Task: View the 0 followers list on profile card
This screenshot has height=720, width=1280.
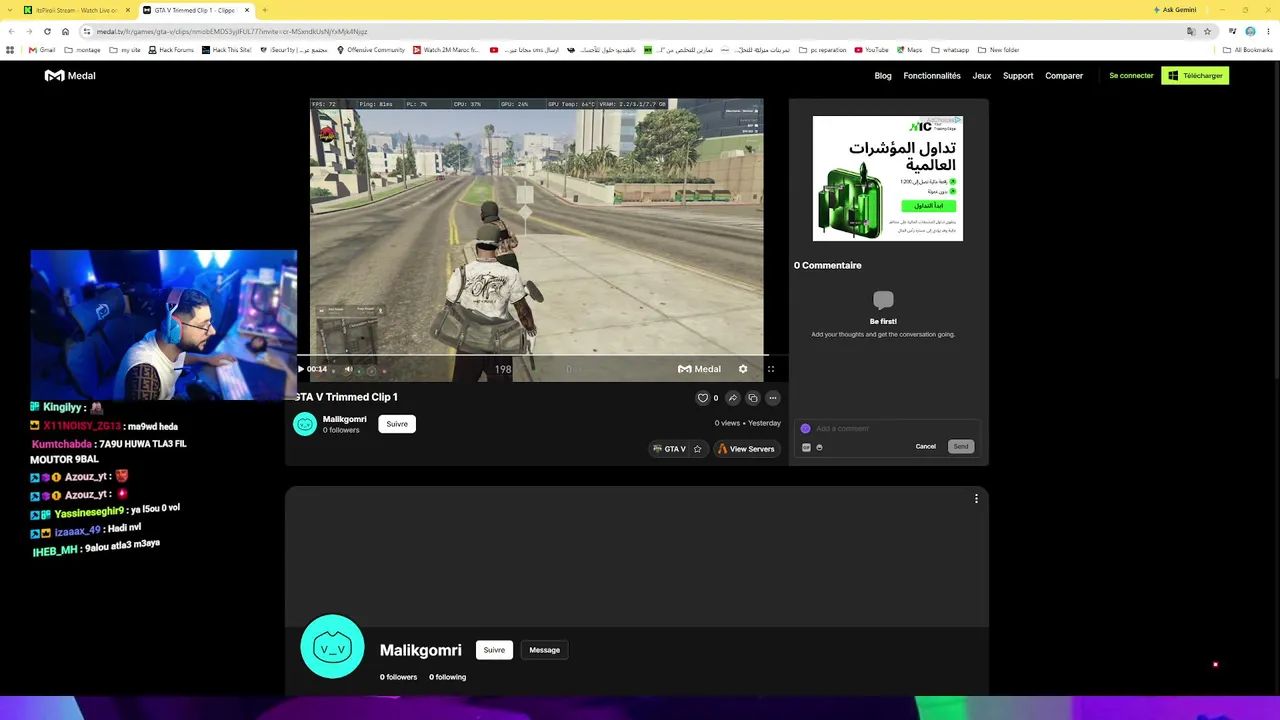Action: coord(398,677)
